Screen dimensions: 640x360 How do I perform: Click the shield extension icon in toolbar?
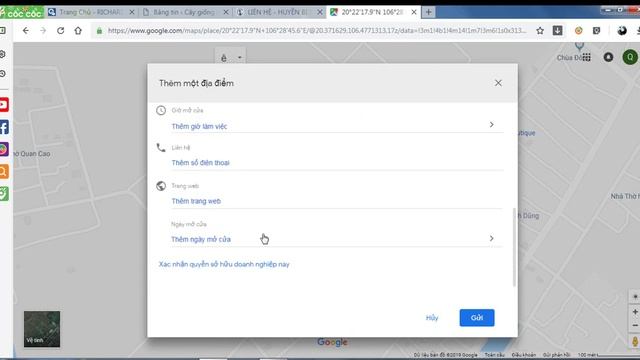click(596, 31)
